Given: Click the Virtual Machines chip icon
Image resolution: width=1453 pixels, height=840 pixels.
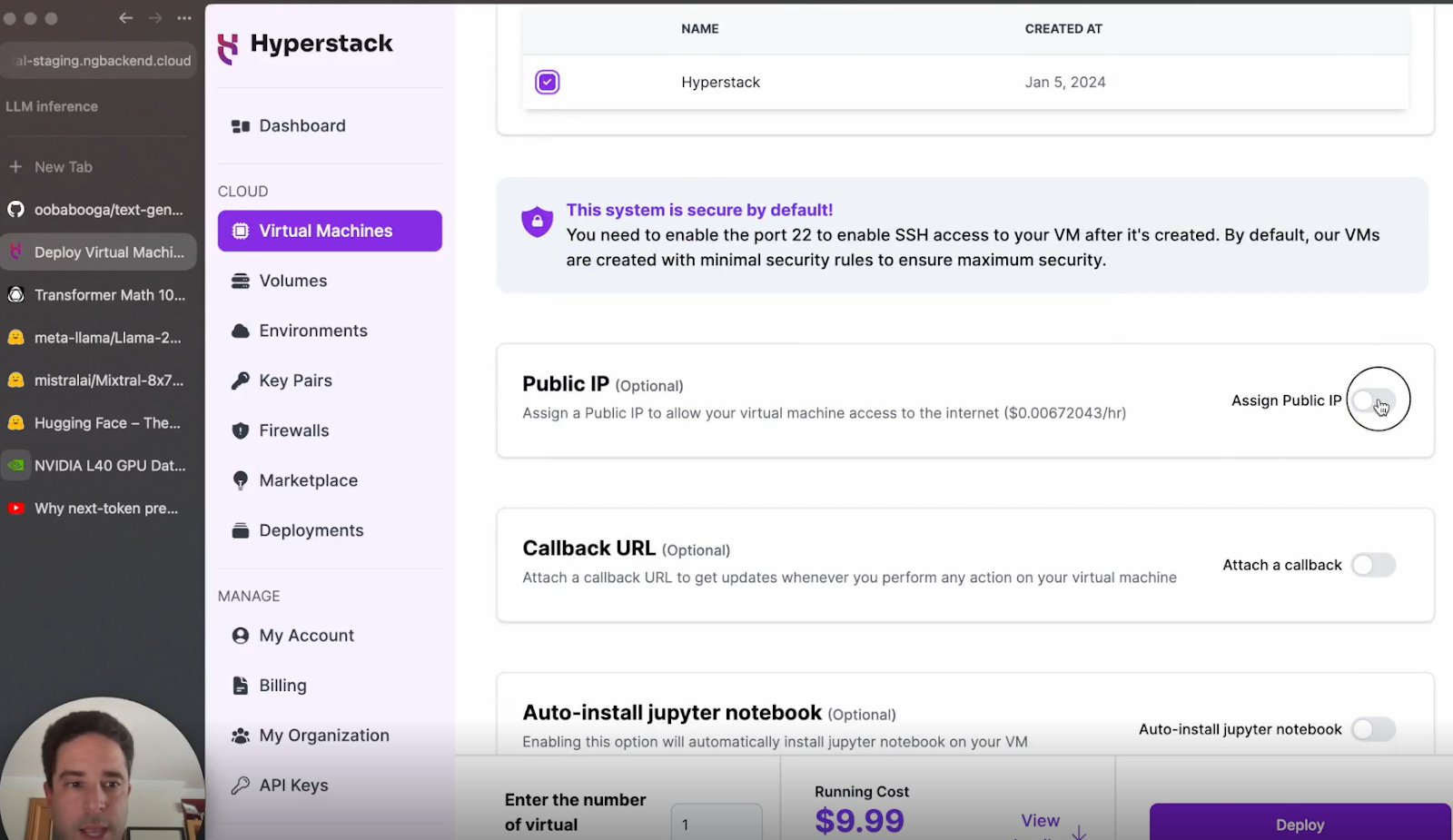Looking at the screenshot, I should [x=241, y=231].
